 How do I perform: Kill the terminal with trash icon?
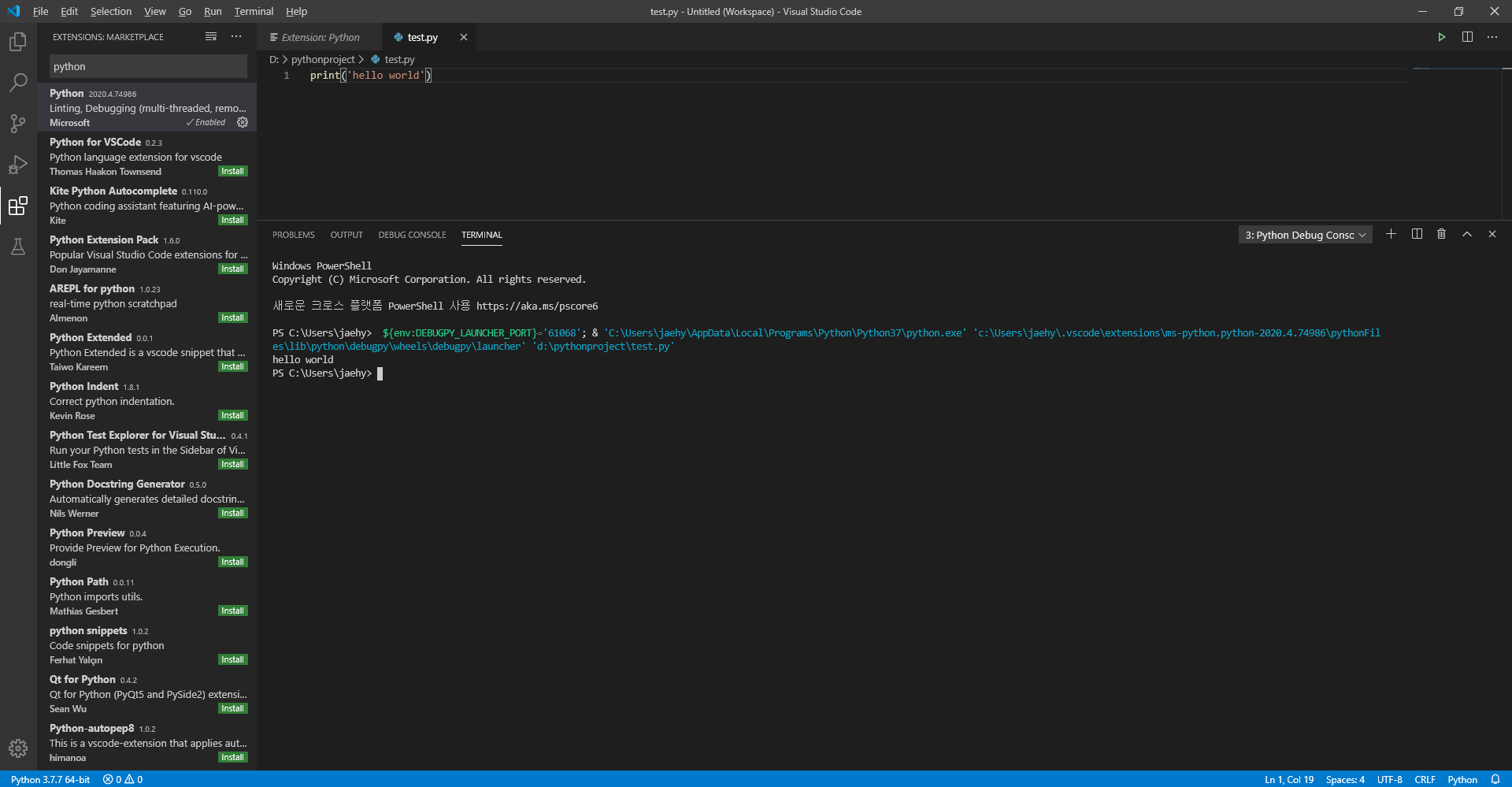(x=1441, y=234)
